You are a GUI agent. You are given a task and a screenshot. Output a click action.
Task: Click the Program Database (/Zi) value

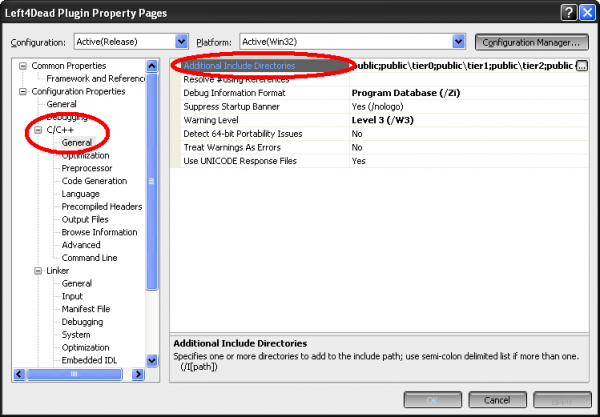[406, 93]
